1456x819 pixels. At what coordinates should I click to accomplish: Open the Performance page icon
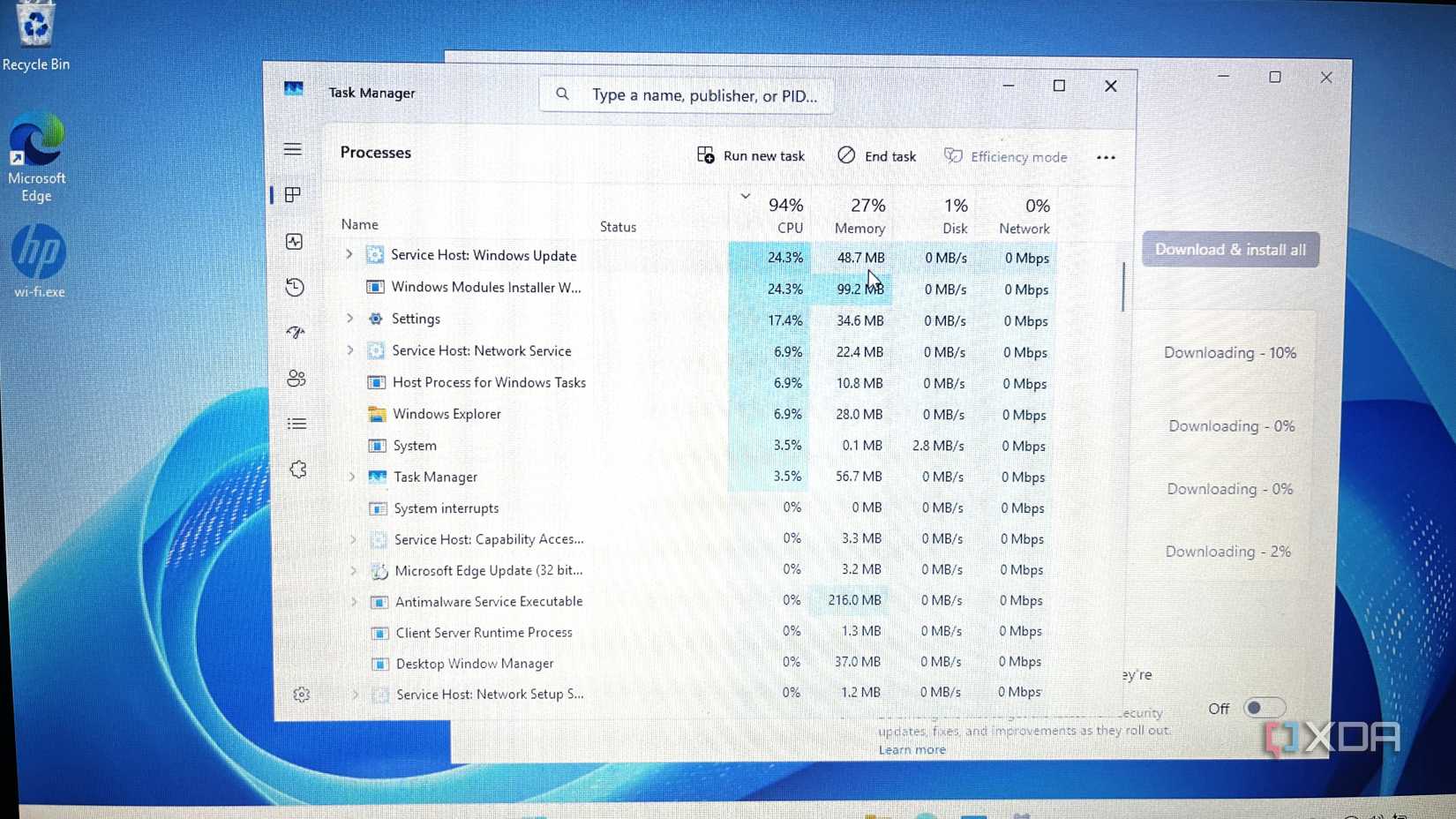295,242
